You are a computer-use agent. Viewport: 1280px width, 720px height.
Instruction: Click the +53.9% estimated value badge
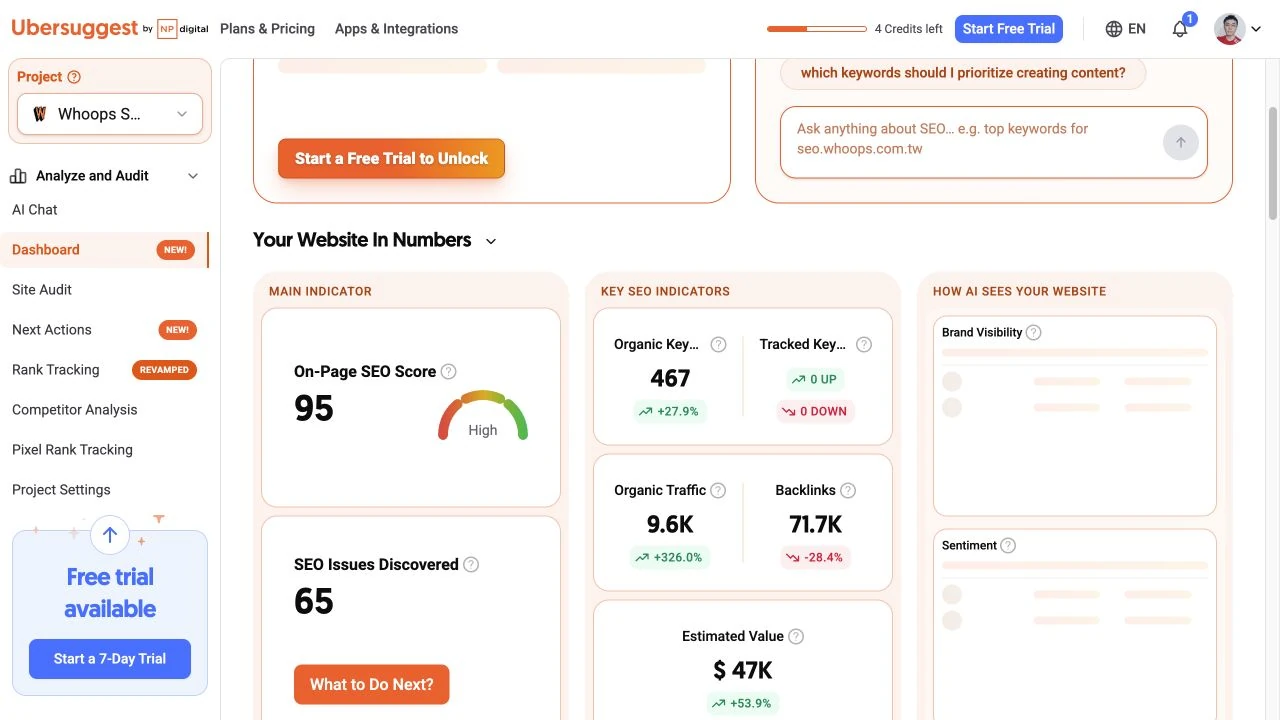click(743, 703)
